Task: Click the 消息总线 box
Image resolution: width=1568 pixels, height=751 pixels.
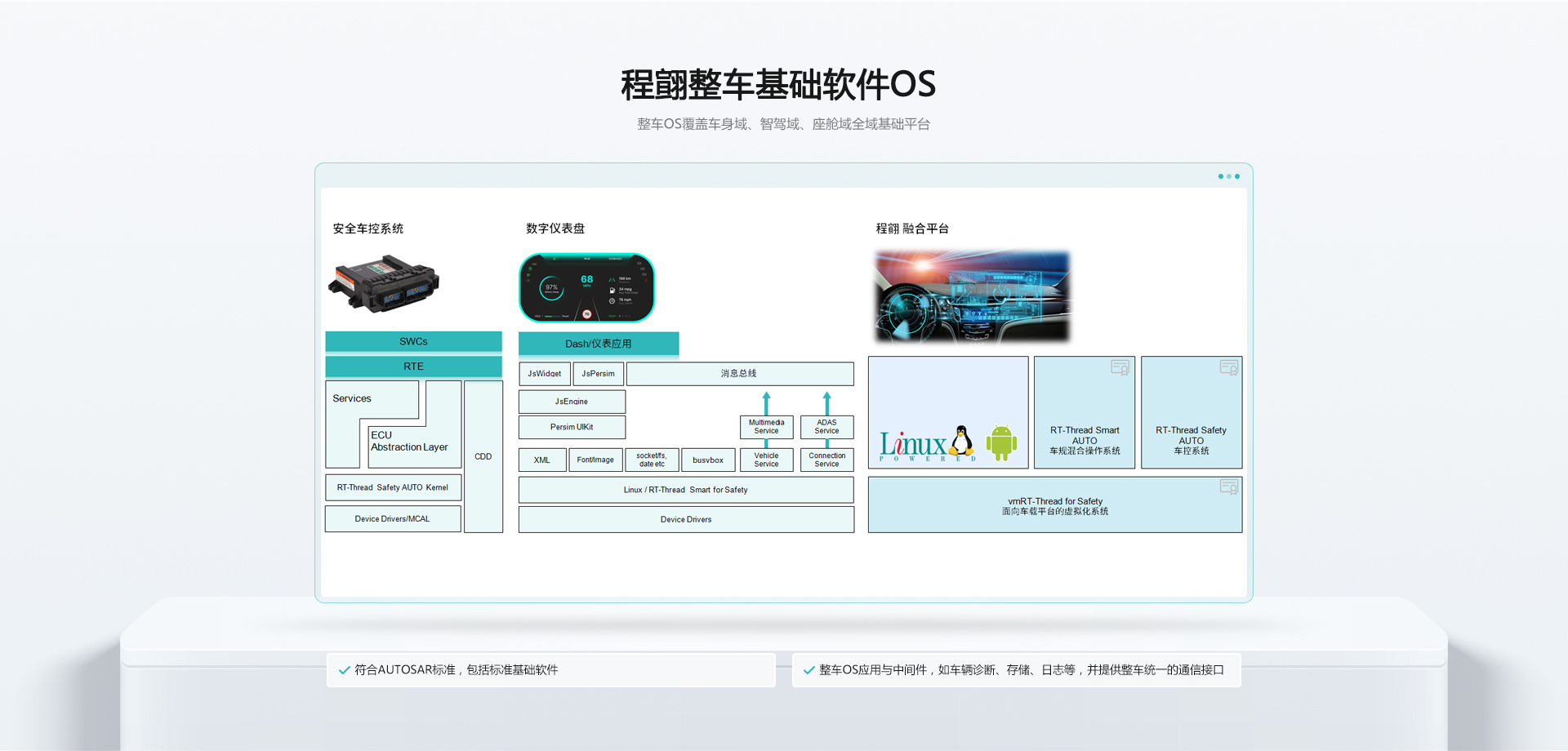Action: [740, 374]
